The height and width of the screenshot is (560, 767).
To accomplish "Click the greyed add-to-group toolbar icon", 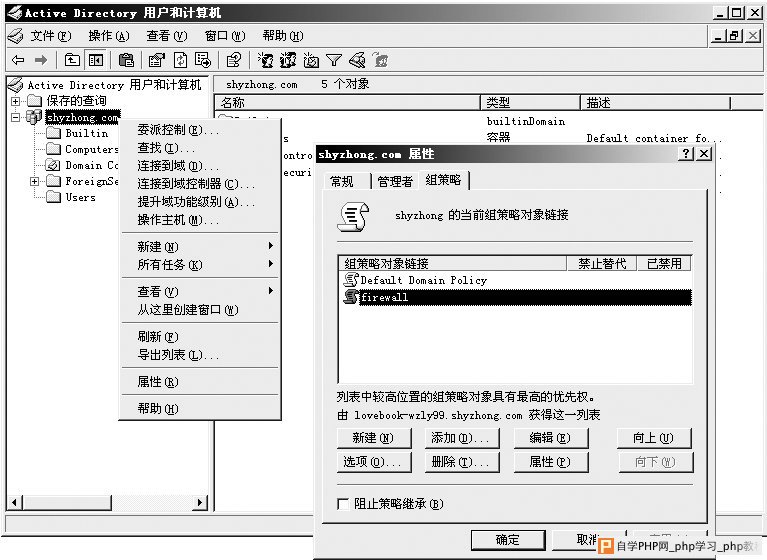I will coord(380,60).
